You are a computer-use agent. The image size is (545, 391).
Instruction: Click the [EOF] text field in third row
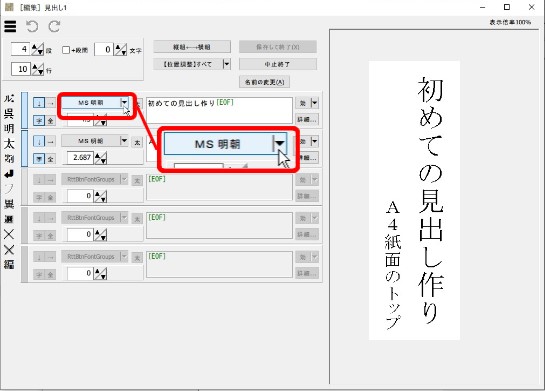click(219, 187)
